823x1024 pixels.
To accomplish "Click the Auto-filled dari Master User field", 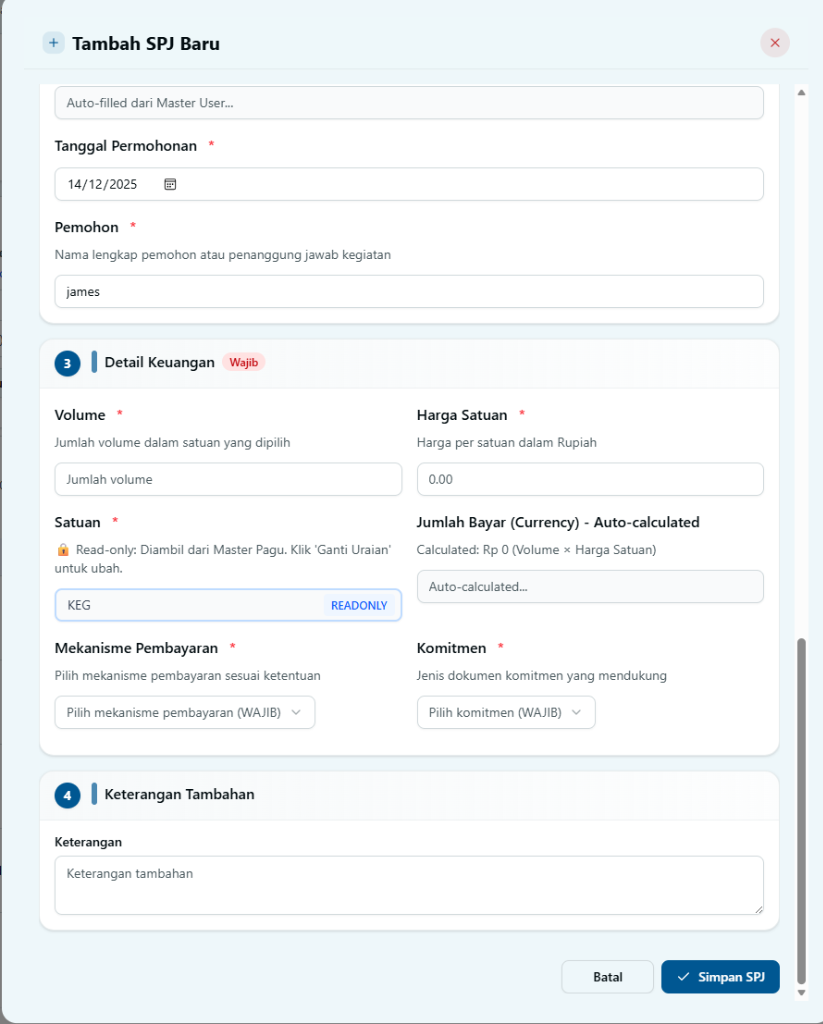I will [408, 103].
